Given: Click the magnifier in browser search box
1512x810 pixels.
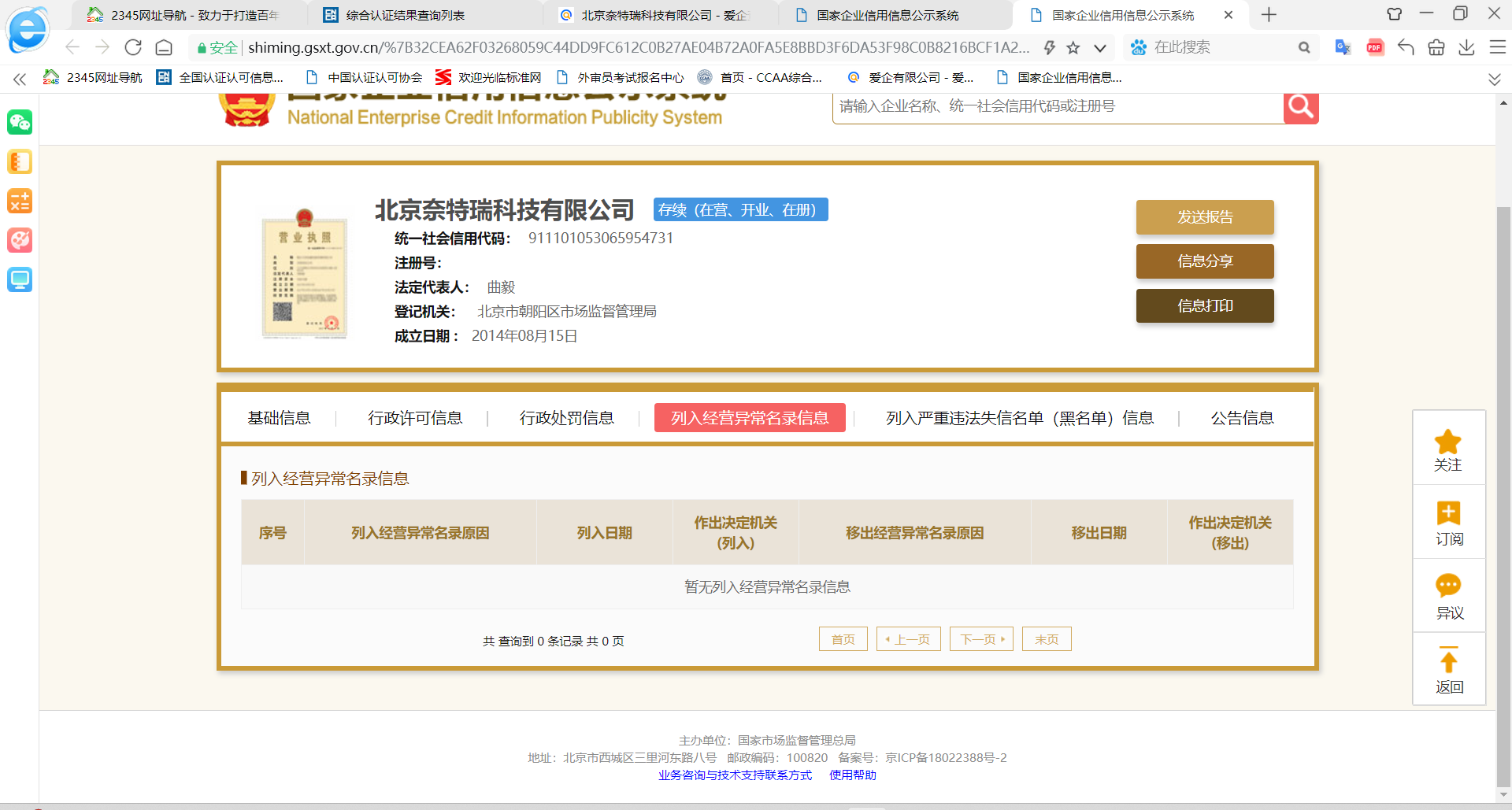Looking at the screenshot, I should click(x=1304, y=48).
